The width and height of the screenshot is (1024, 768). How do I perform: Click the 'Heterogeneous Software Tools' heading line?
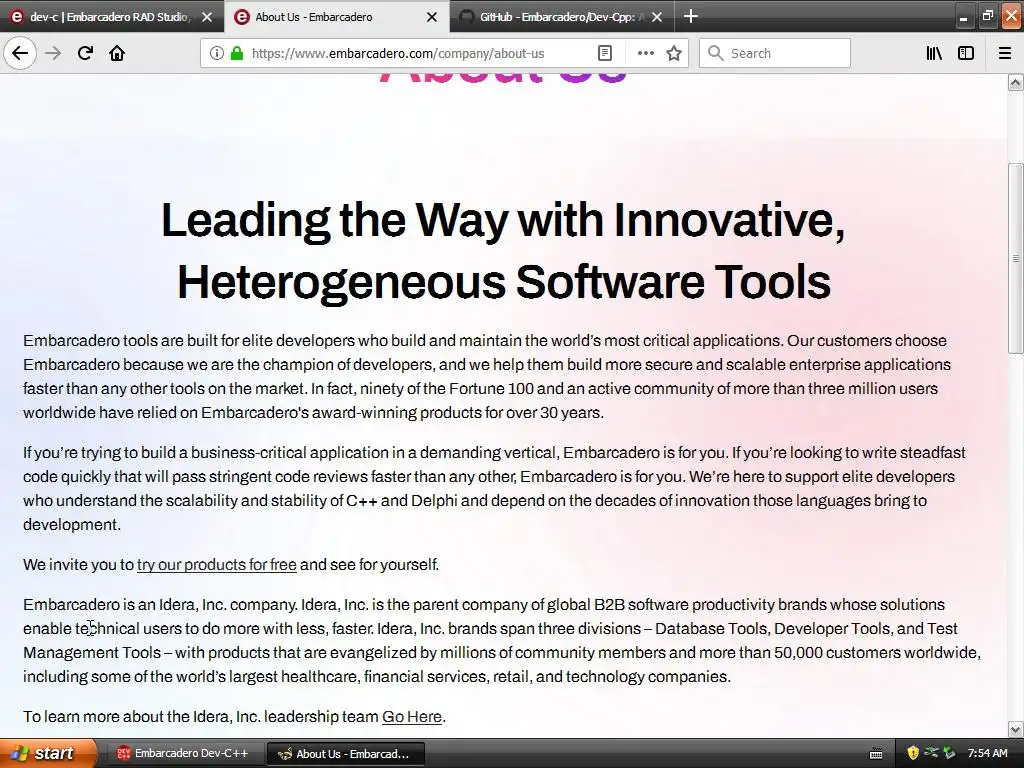tap(504, 282)
